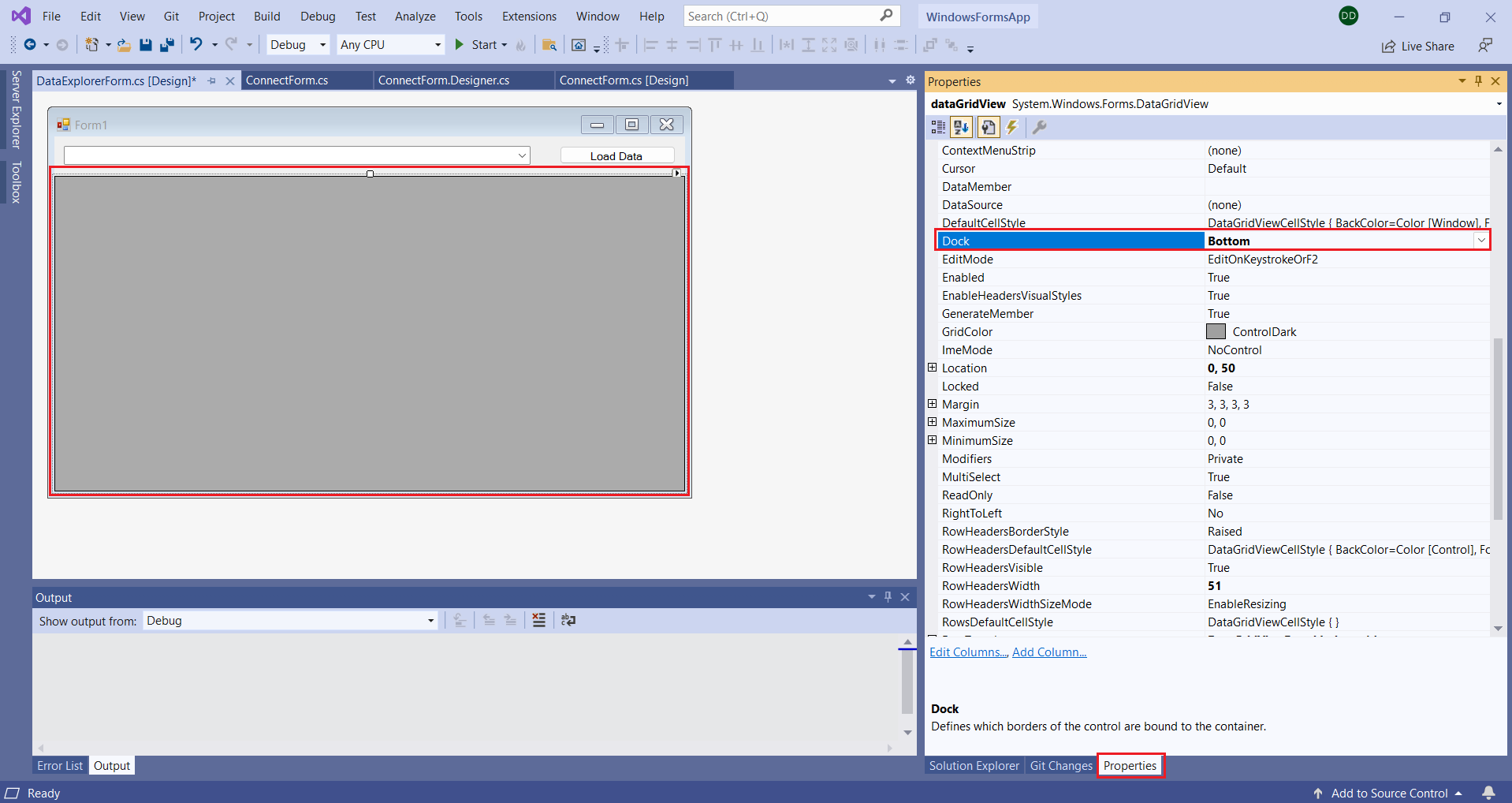
Task: Toggle Word Wrap in Output panel
Action: click(568, 621)
